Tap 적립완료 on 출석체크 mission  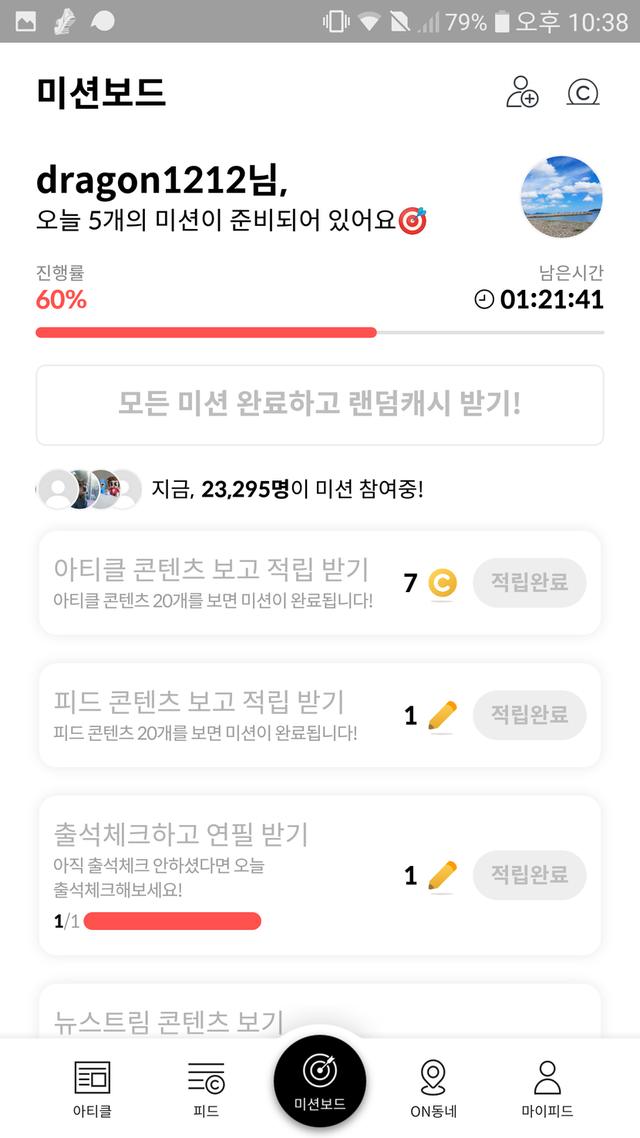[529, 875]
